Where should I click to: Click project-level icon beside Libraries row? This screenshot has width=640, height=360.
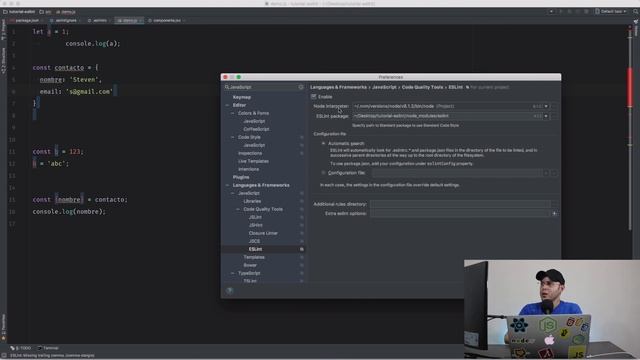(302, 201)
